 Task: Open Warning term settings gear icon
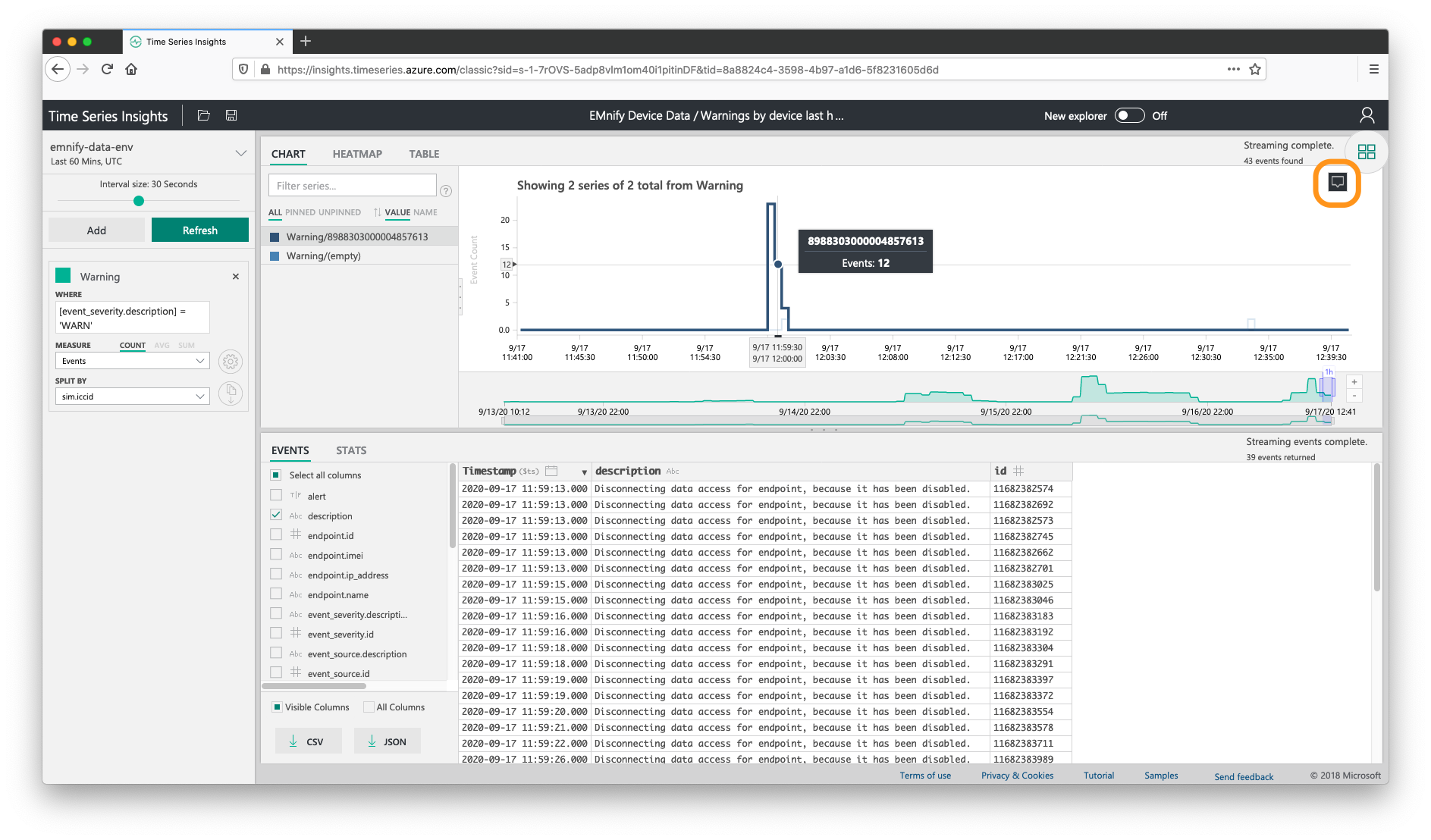231,362
